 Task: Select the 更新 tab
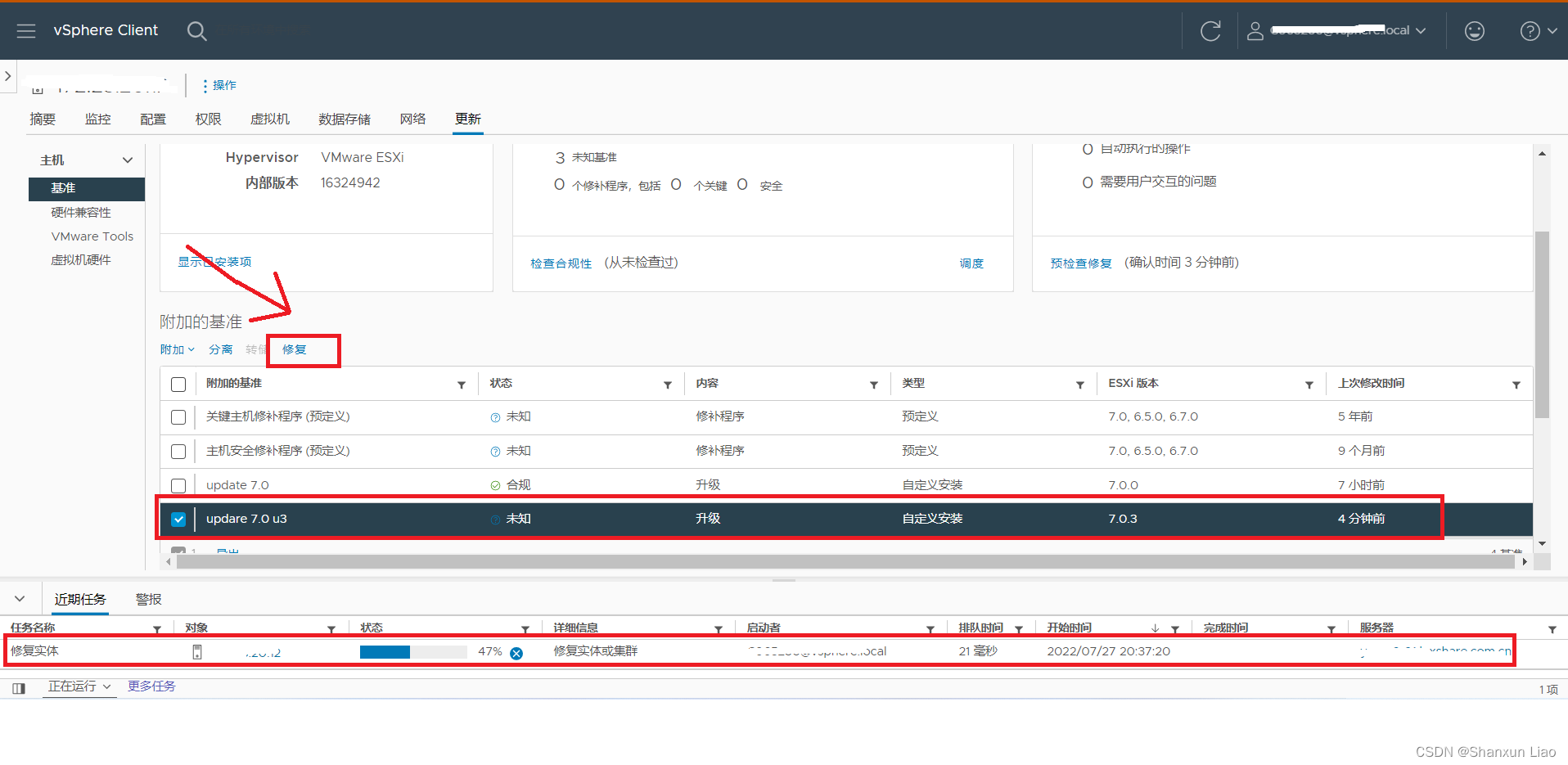468,119
